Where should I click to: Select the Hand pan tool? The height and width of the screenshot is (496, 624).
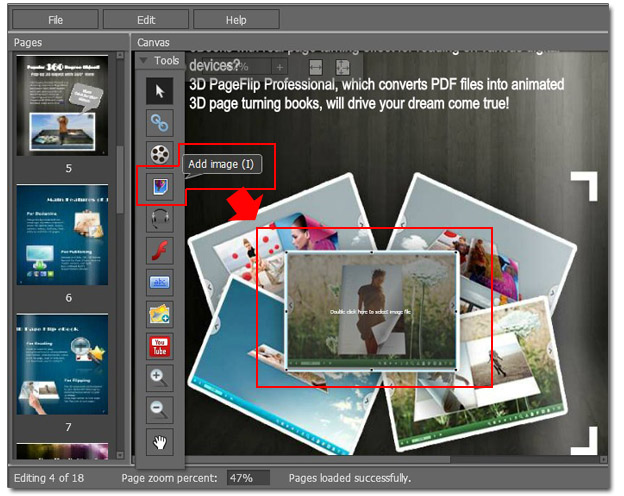160,442
